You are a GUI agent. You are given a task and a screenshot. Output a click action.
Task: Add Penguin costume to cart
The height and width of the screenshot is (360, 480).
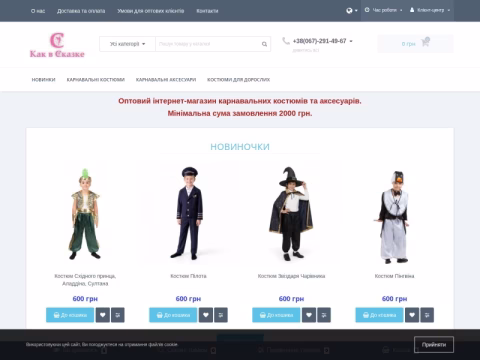pos(380,315)
